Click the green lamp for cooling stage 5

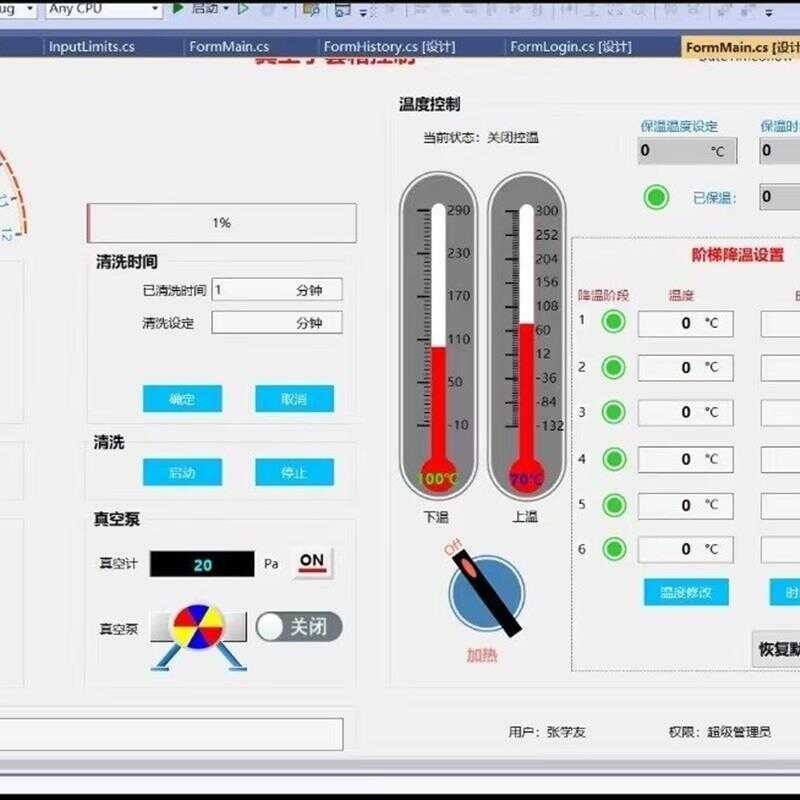614,505
